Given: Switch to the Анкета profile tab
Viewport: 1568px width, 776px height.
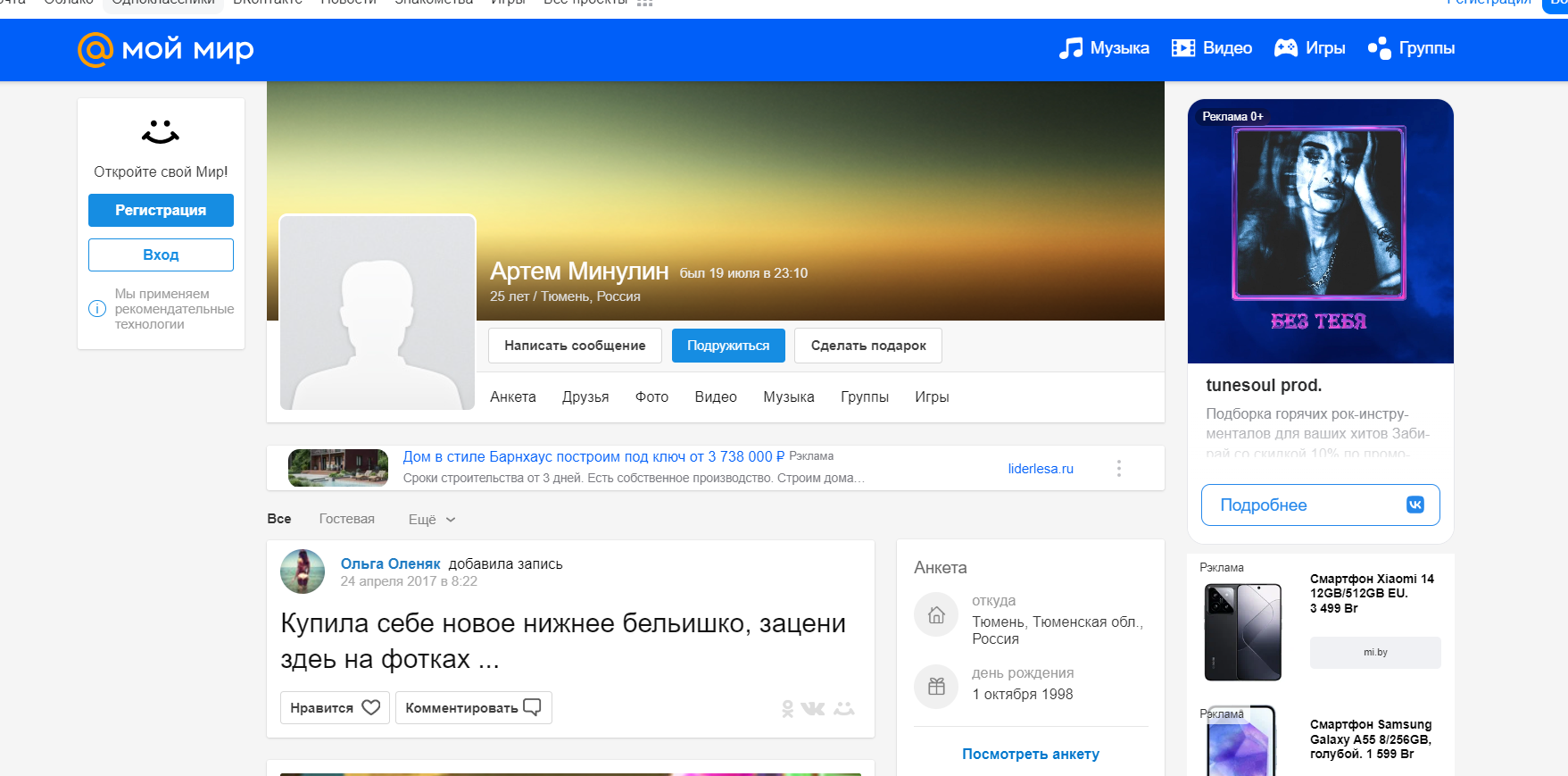Looking at the screenshot, I should pyautogui.click(x=513, y=396).
